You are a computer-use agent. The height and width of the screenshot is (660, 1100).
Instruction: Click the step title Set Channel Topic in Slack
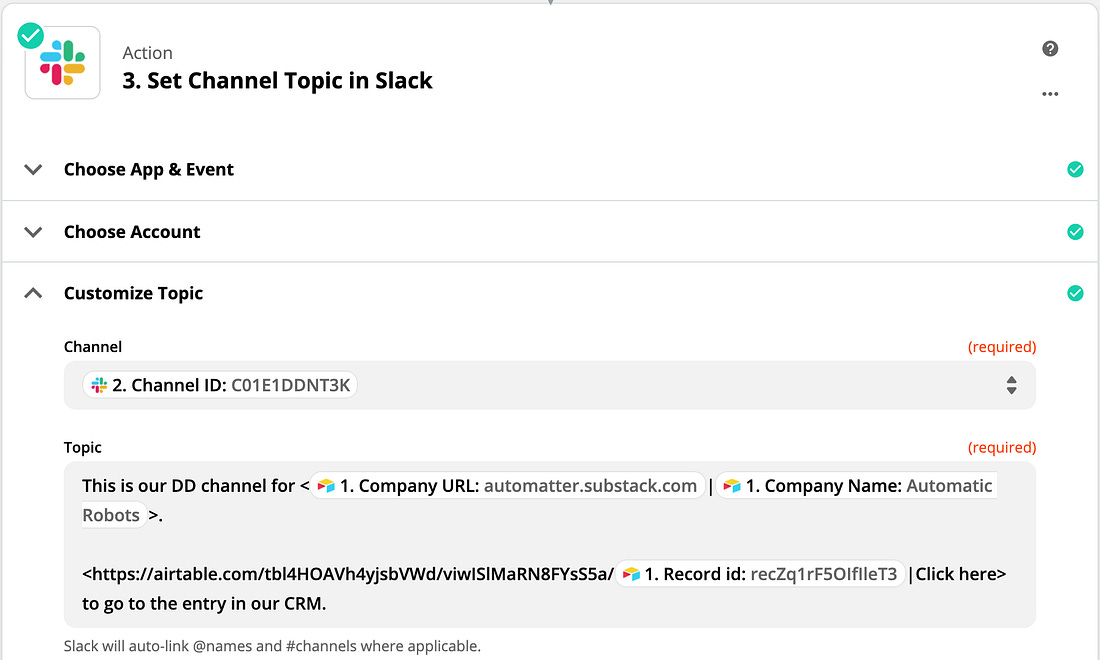pos(277,81)
